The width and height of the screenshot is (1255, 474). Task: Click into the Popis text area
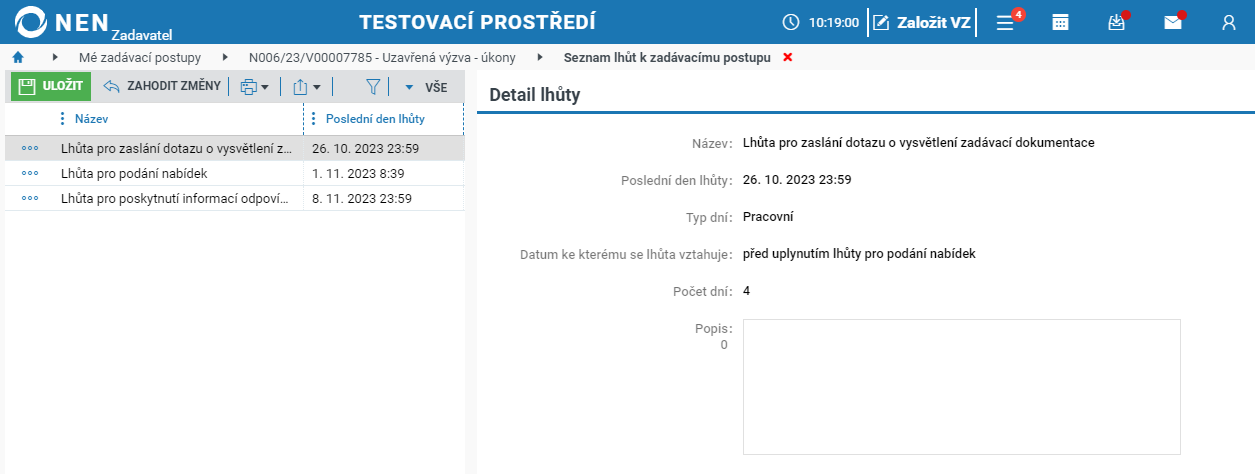click(x=961, y=387)
